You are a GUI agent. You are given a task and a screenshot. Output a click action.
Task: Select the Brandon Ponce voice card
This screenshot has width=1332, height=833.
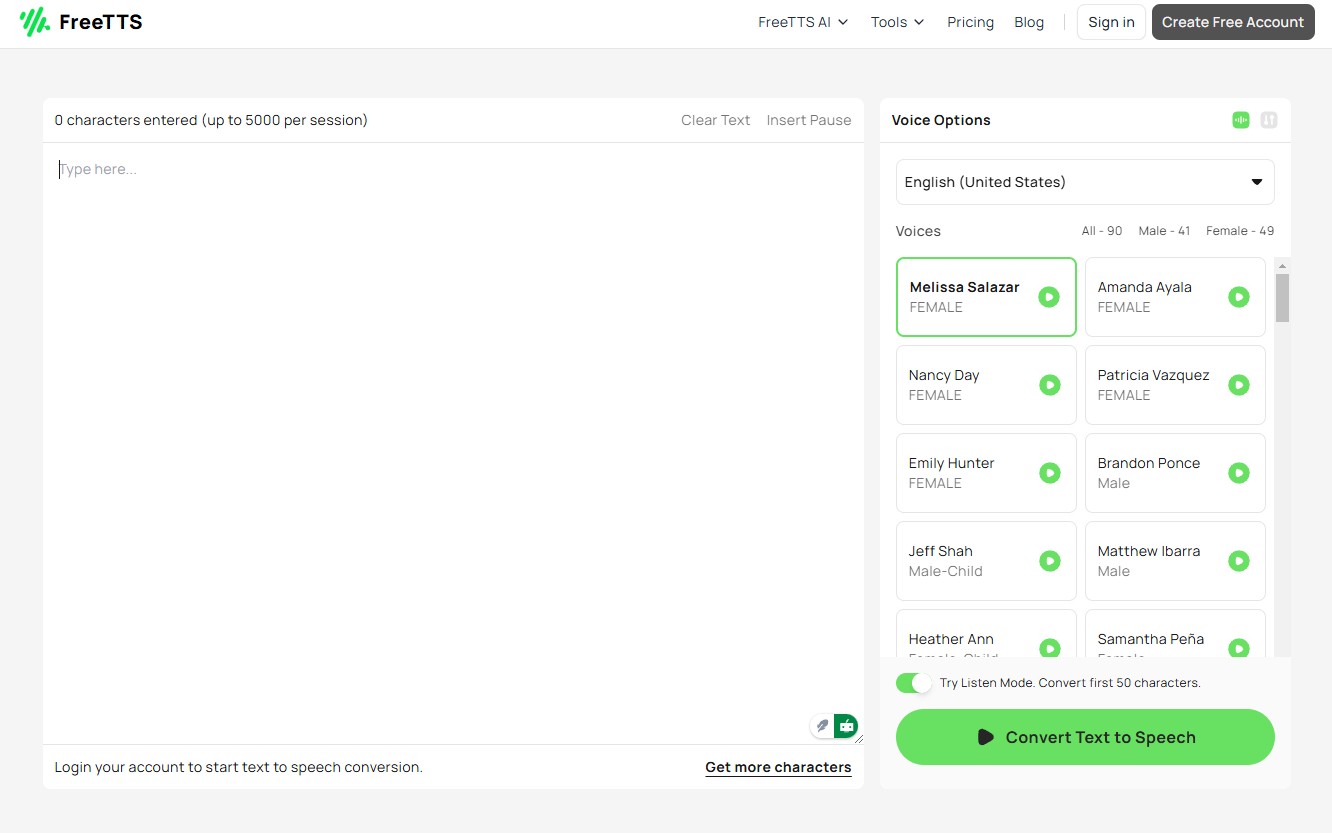click(1175, 473)
